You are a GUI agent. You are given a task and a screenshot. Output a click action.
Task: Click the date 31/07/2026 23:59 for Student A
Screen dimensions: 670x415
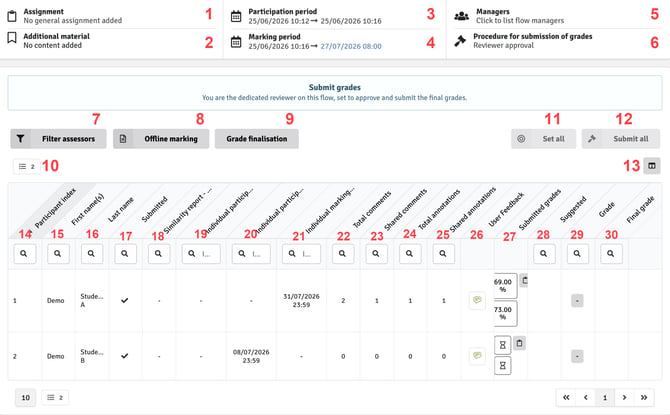click(301, 300)
